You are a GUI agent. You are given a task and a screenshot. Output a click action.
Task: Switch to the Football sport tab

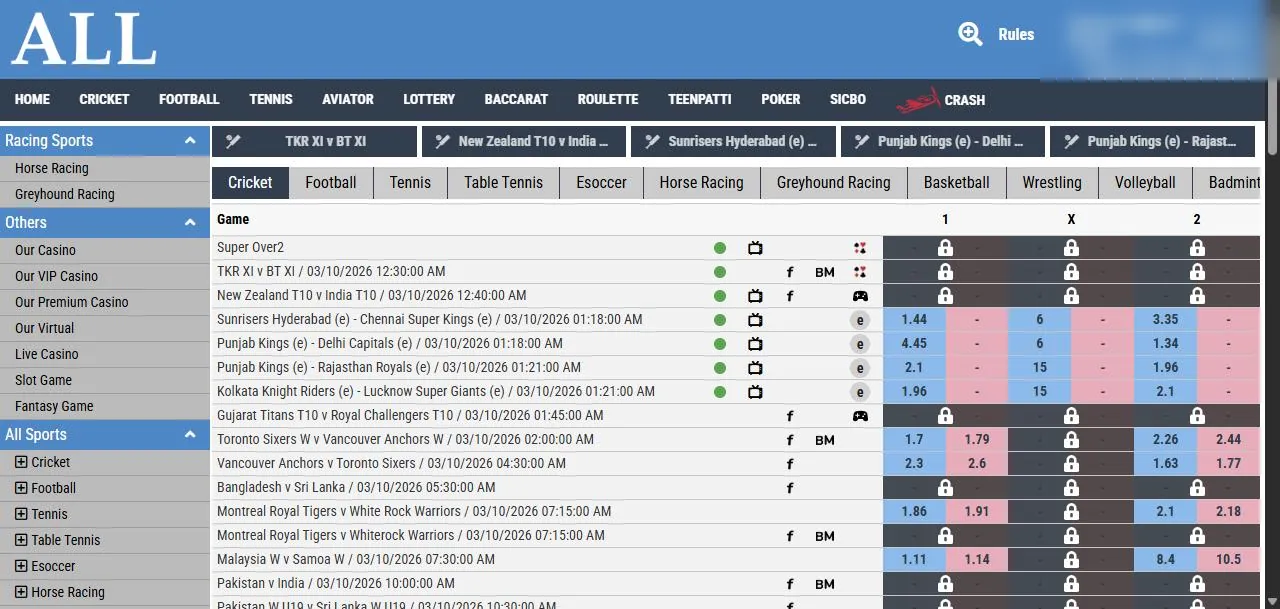pos(331,182)
